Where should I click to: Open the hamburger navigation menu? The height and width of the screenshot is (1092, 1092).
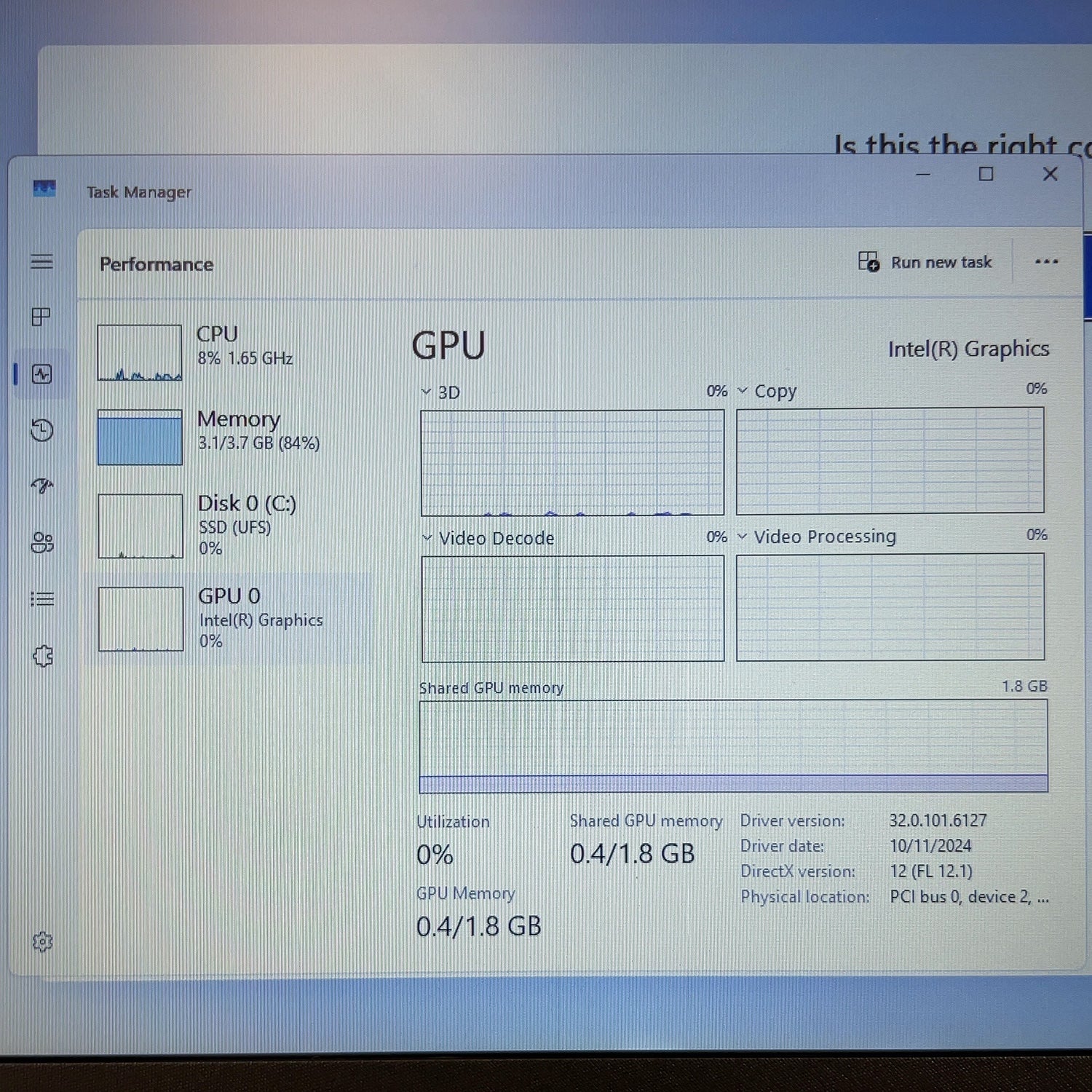pyautogui.click(x=42, y=261)
